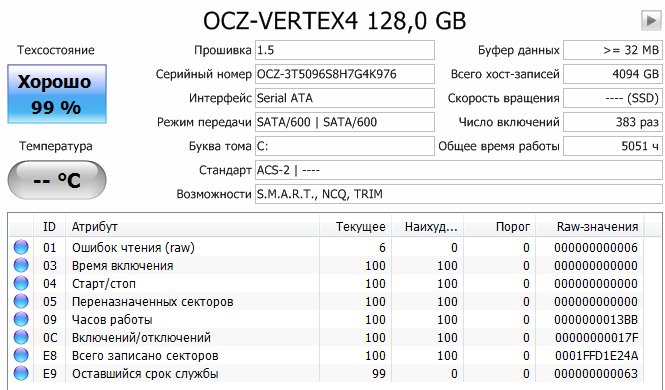Focus the Серийный номер field
Screen dimensions: 665x390
pos(345,74)
